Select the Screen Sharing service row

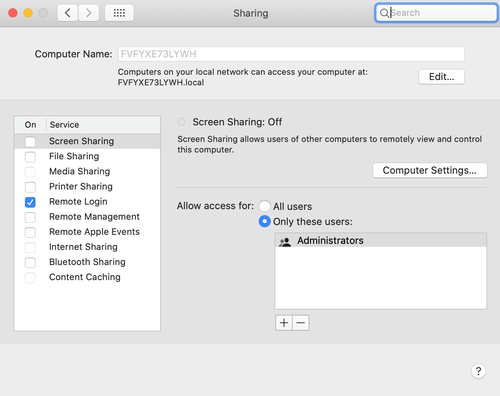pyautogui.click(x=87, y=141)
